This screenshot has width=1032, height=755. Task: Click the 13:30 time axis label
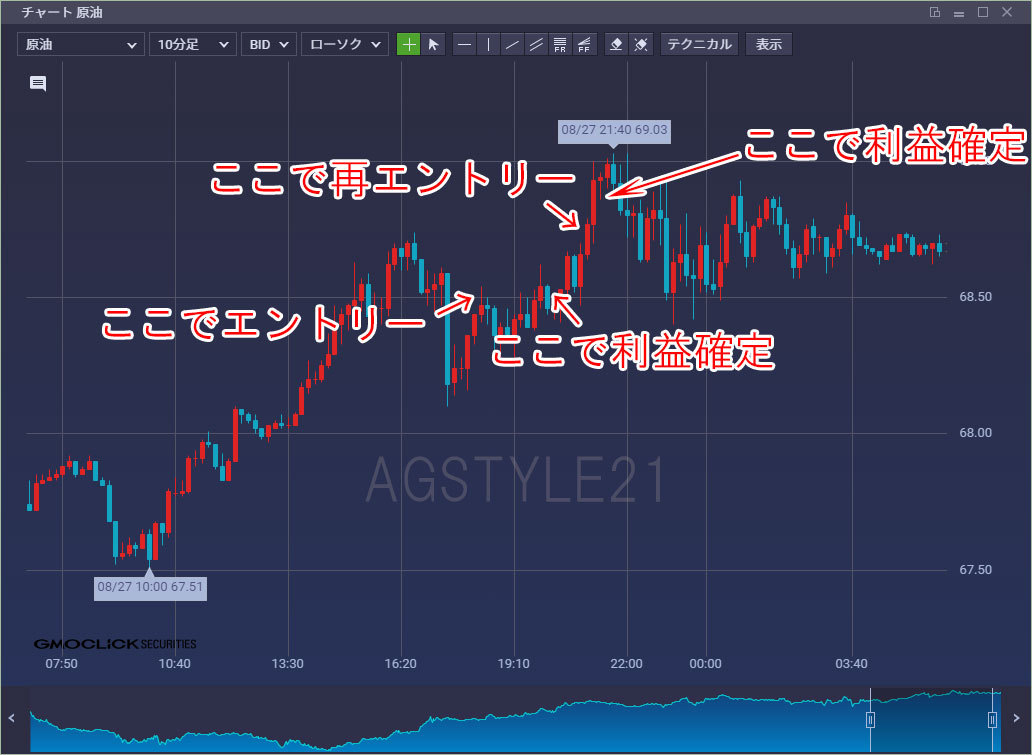click(288, 664)
